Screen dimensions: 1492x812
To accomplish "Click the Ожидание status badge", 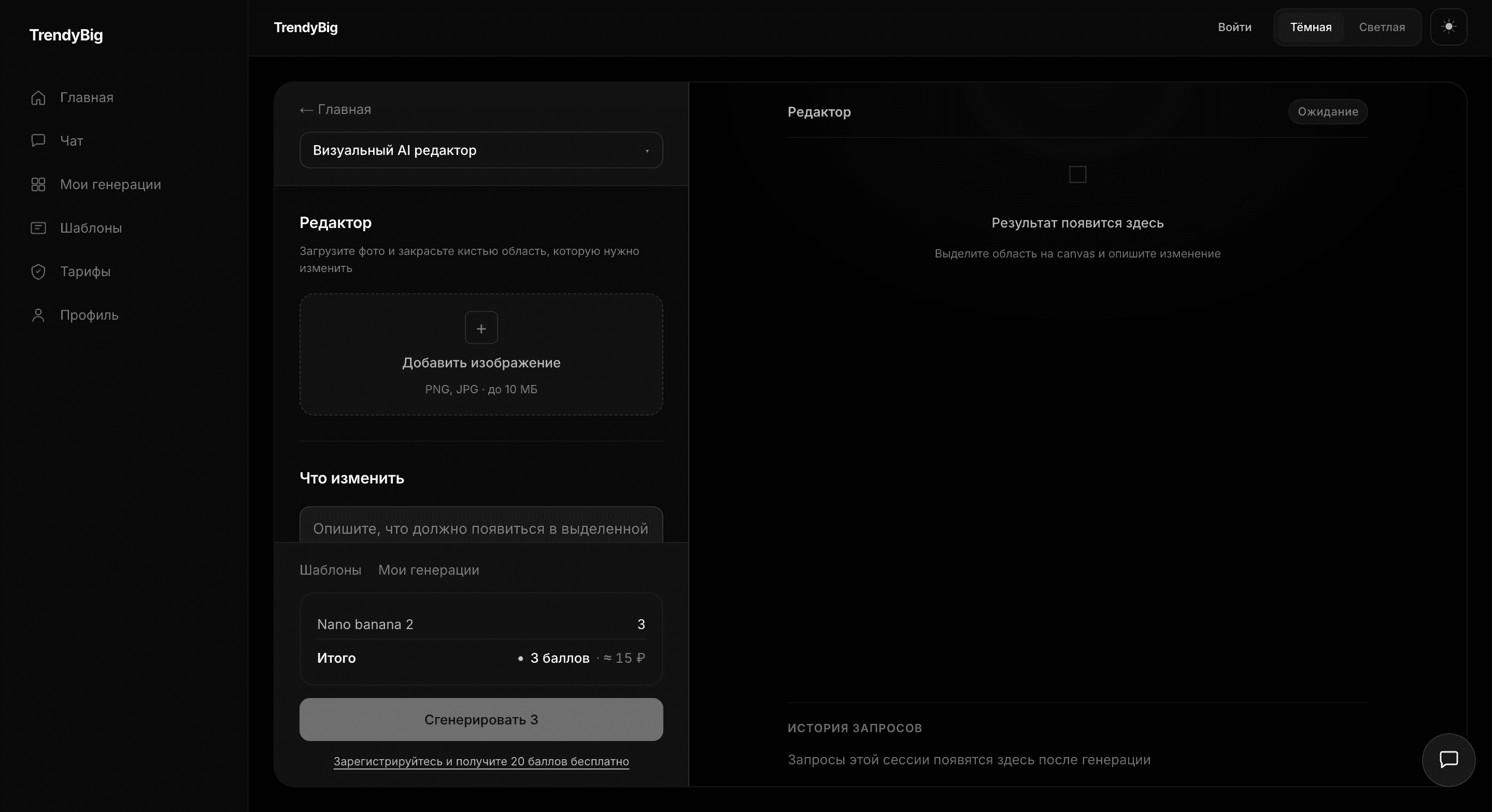I will (x=1328, y=112).
